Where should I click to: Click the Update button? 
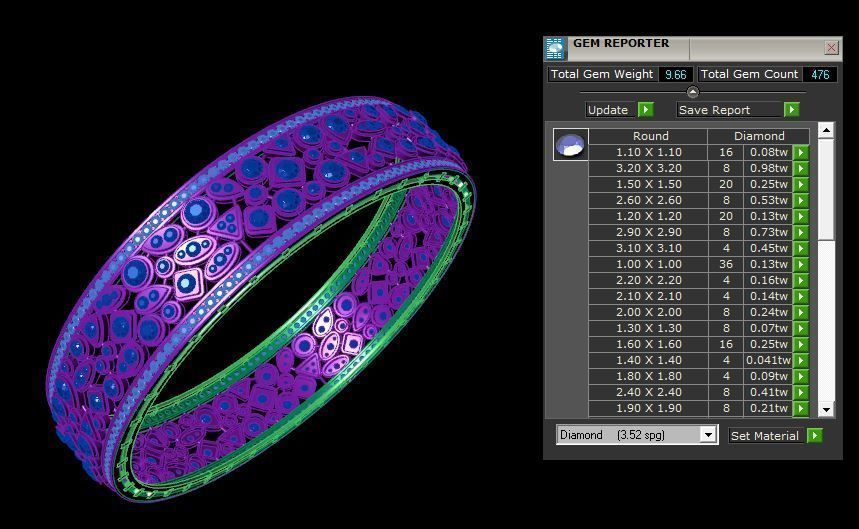[611, 110]
